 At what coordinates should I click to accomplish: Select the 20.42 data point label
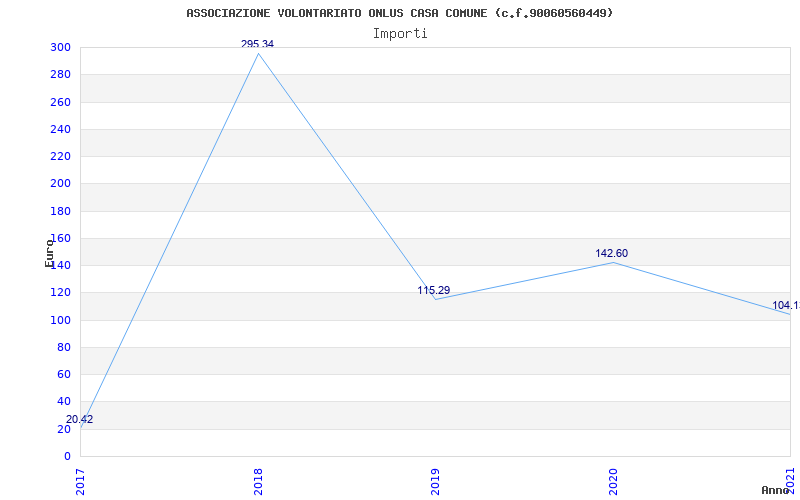point(80,419)
